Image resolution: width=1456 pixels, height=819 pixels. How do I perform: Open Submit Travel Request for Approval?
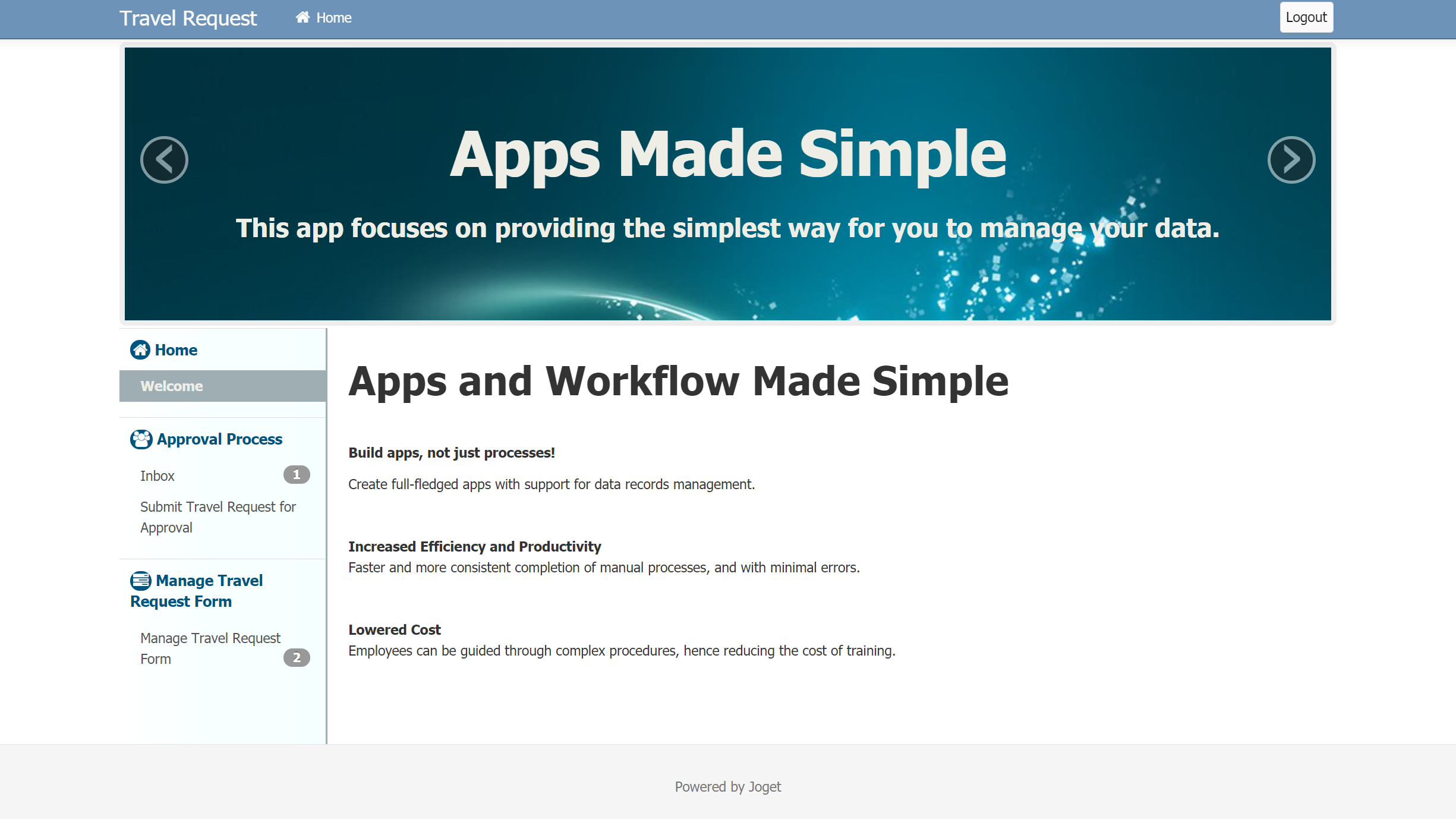223,517
